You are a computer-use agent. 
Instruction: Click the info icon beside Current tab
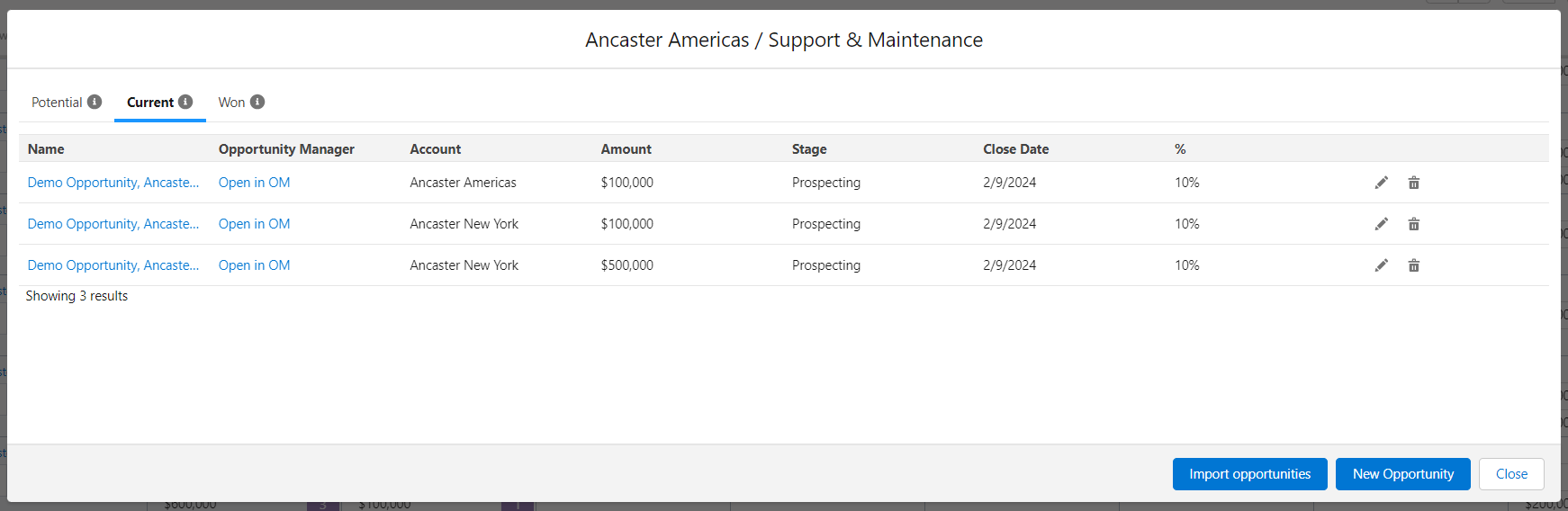185,102
